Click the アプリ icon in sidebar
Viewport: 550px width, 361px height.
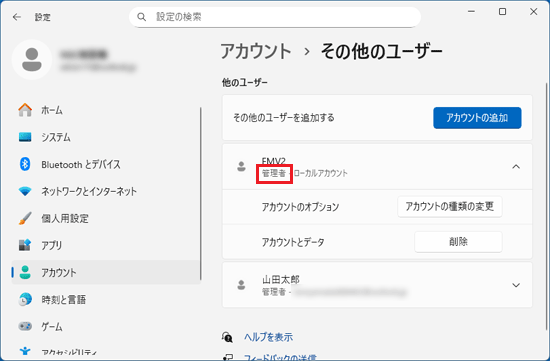click(25, 245)
